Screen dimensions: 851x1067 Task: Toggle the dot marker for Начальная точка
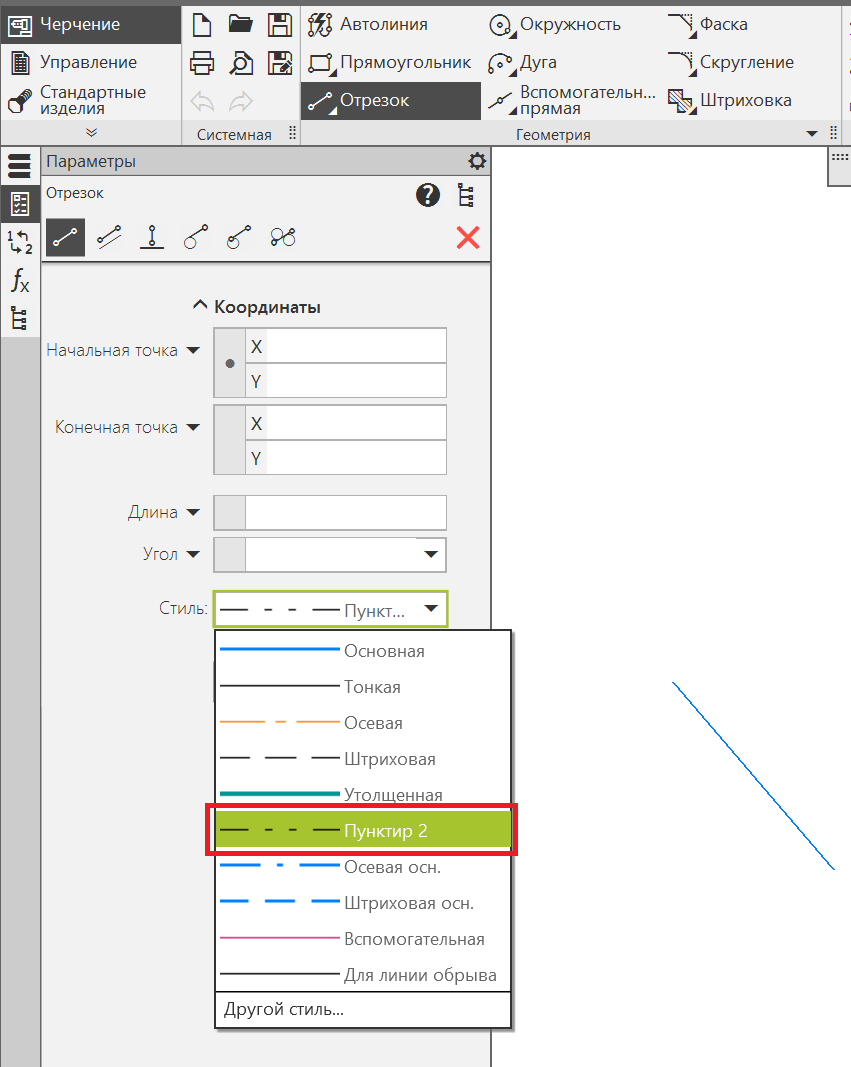tap(230, 364)
